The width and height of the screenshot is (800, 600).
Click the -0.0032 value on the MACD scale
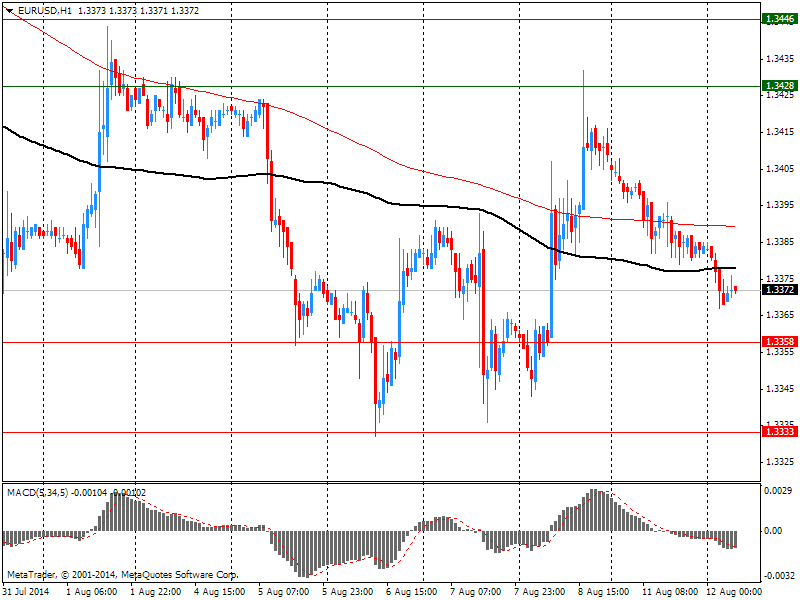(x=778, y=576)
